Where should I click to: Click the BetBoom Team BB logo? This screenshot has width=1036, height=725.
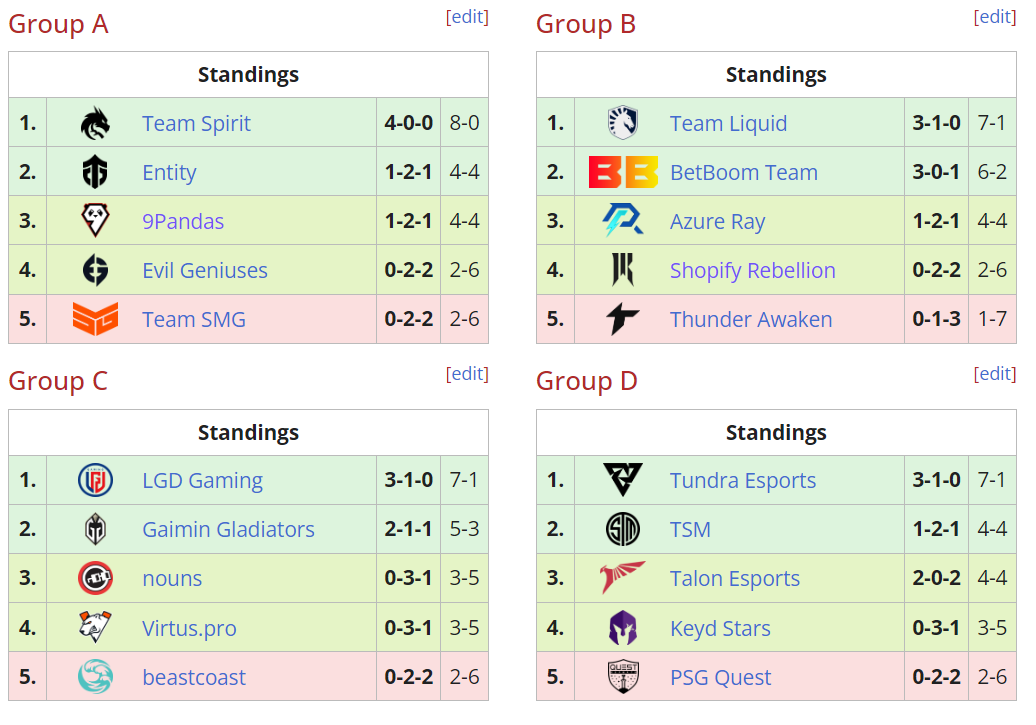623,172
